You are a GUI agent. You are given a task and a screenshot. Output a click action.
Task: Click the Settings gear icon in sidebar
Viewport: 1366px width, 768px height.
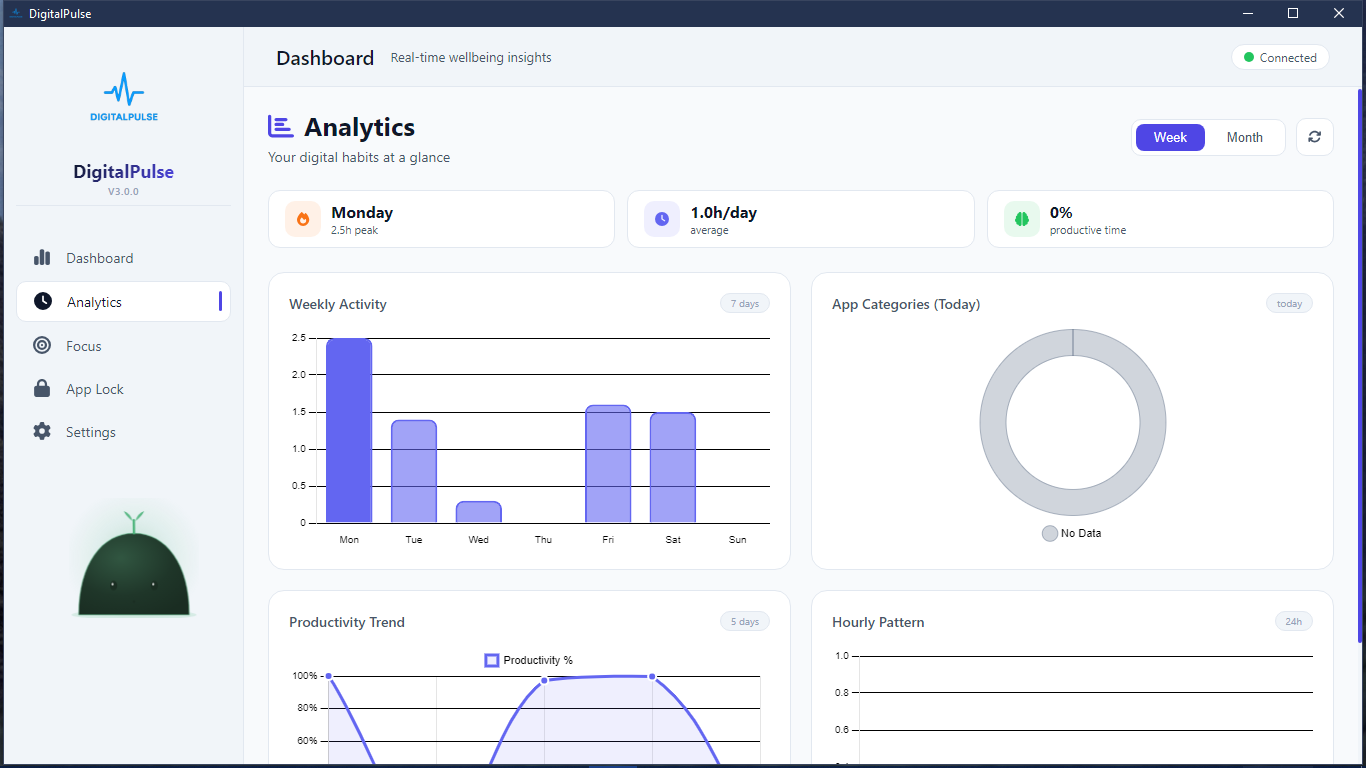tap(42, 432)
